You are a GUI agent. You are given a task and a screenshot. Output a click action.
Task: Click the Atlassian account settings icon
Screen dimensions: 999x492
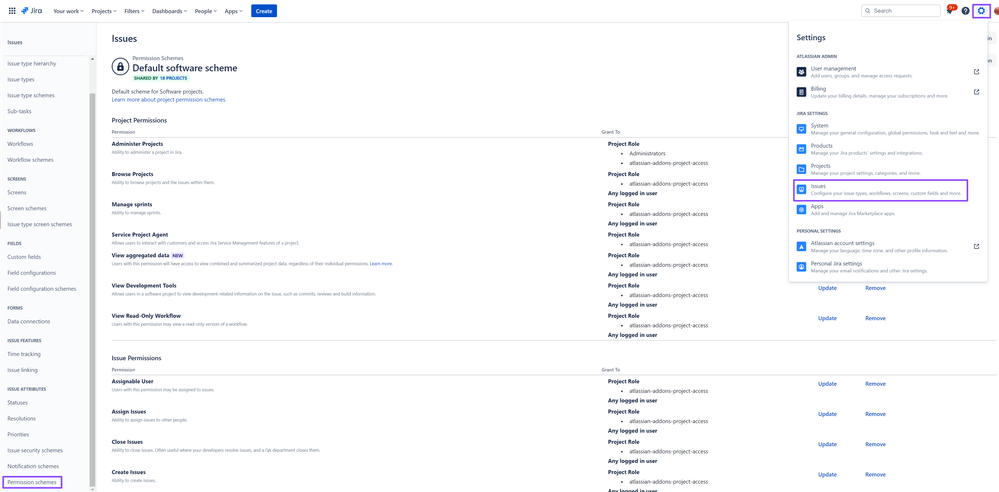pyautogui.click(x=801, y=246)
